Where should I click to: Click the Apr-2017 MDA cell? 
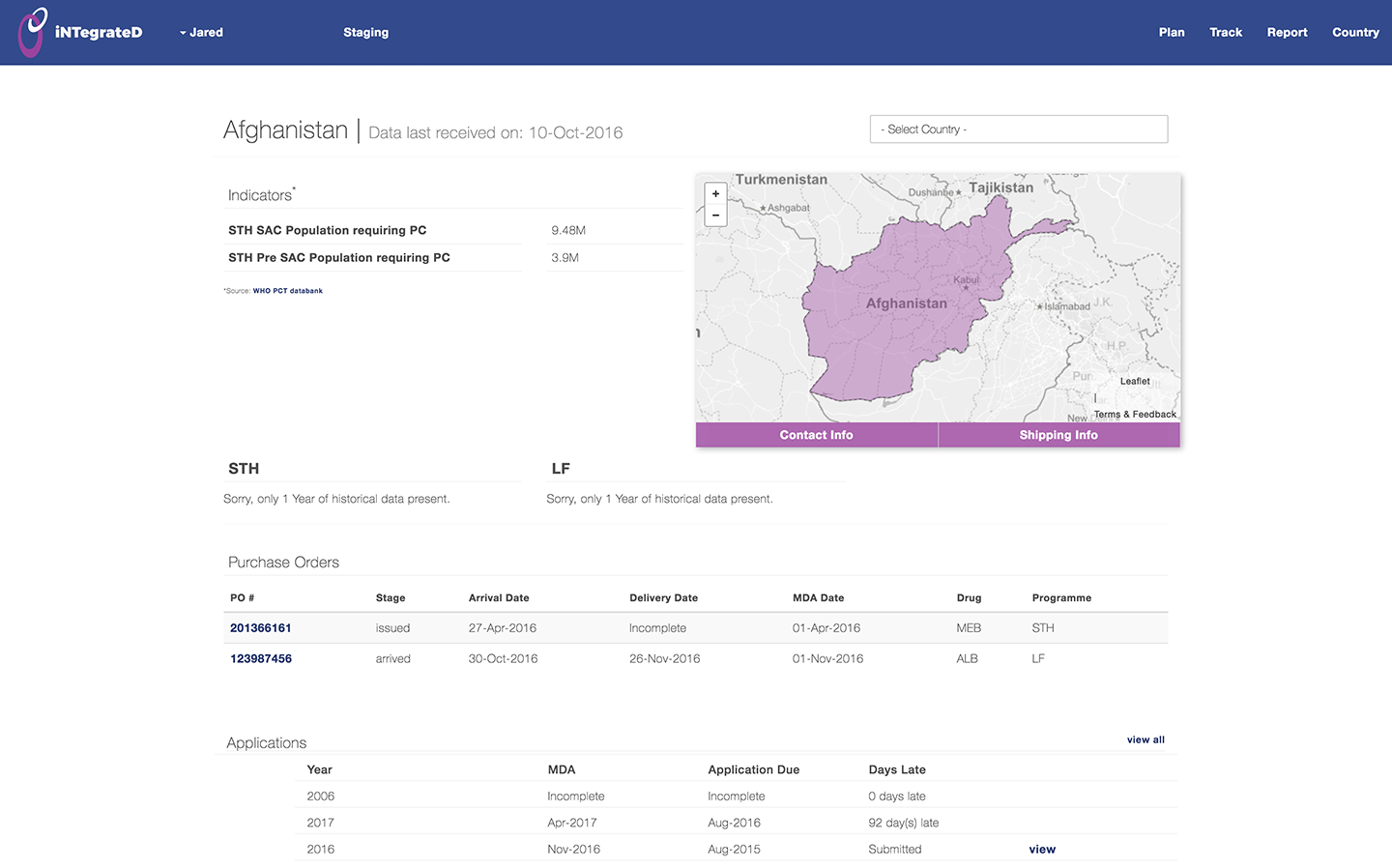click(x=572, y=823)
